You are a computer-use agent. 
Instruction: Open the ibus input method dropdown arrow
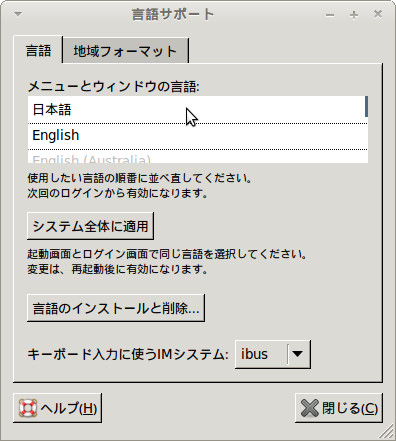pyautogui.click(x=297, y=354)
